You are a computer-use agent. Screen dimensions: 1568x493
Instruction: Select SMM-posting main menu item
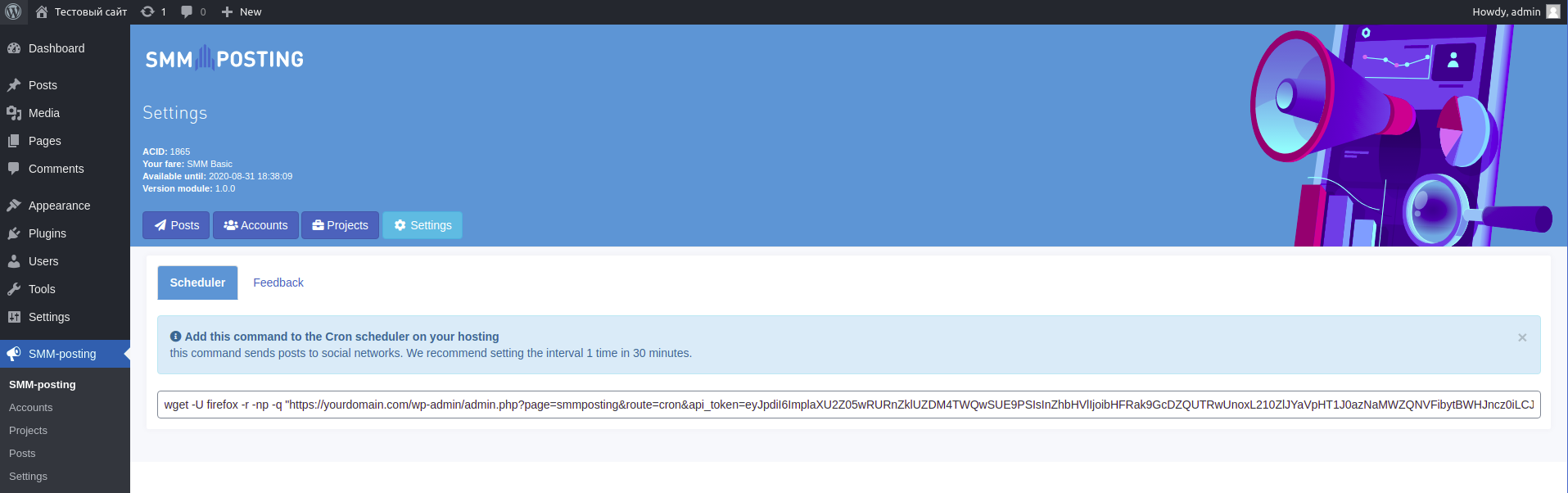coord(65,354)
